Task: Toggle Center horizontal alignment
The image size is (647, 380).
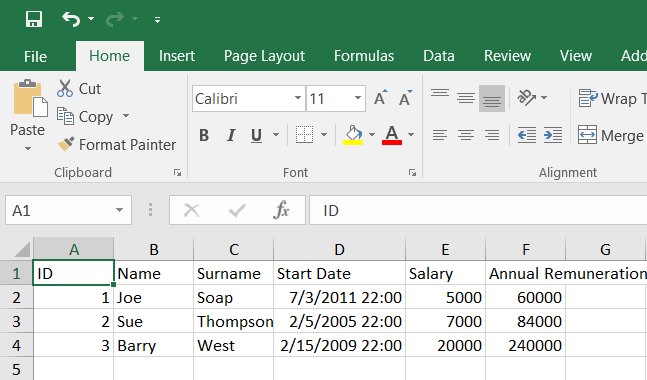Action: (x=466, y=135)
